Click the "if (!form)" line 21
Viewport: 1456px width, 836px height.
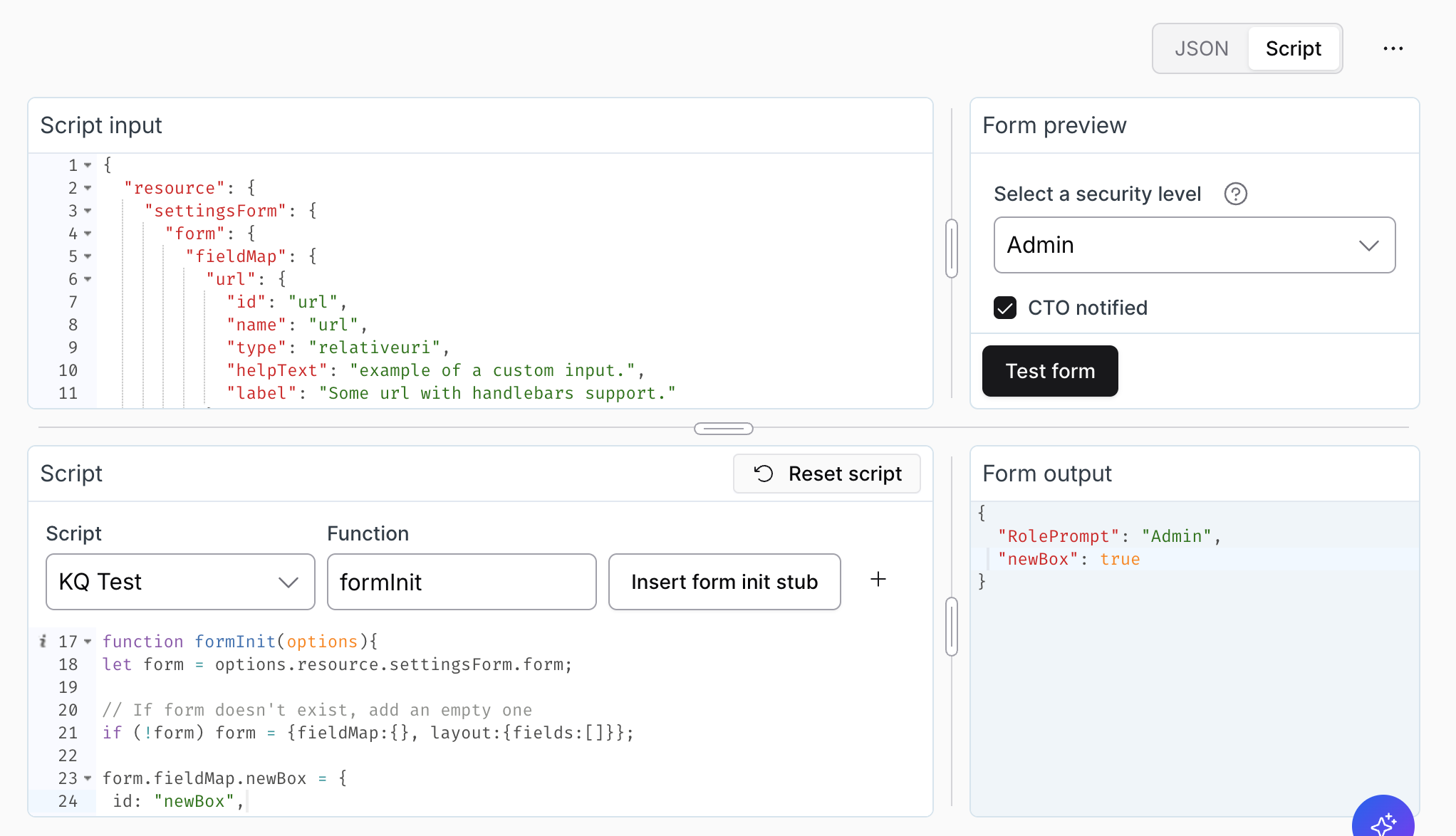click(368, 733)
